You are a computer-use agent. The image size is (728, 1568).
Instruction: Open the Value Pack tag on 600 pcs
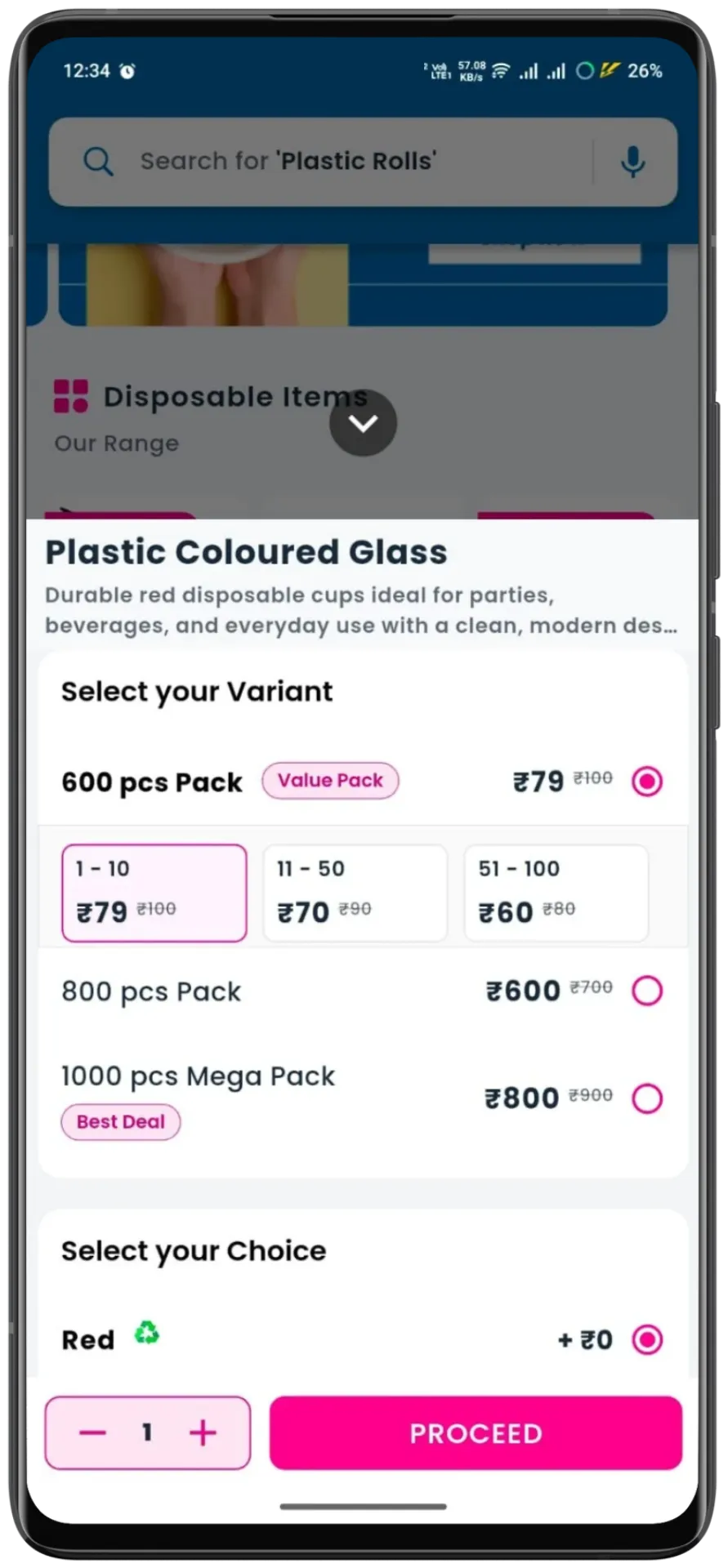329,781
